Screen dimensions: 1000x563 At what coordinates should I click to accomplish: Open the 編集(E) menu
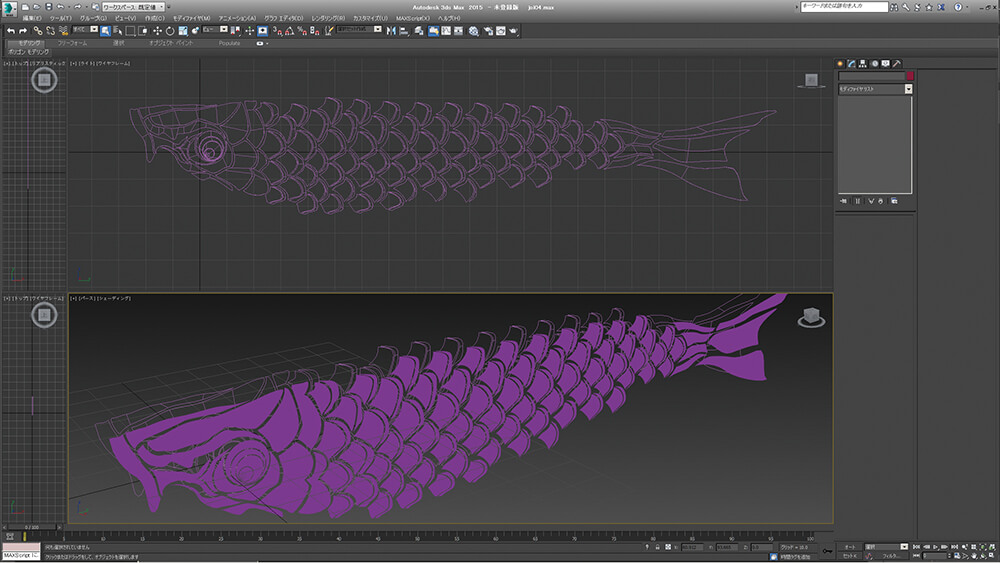pyautogui.click(x=31, y=18)
